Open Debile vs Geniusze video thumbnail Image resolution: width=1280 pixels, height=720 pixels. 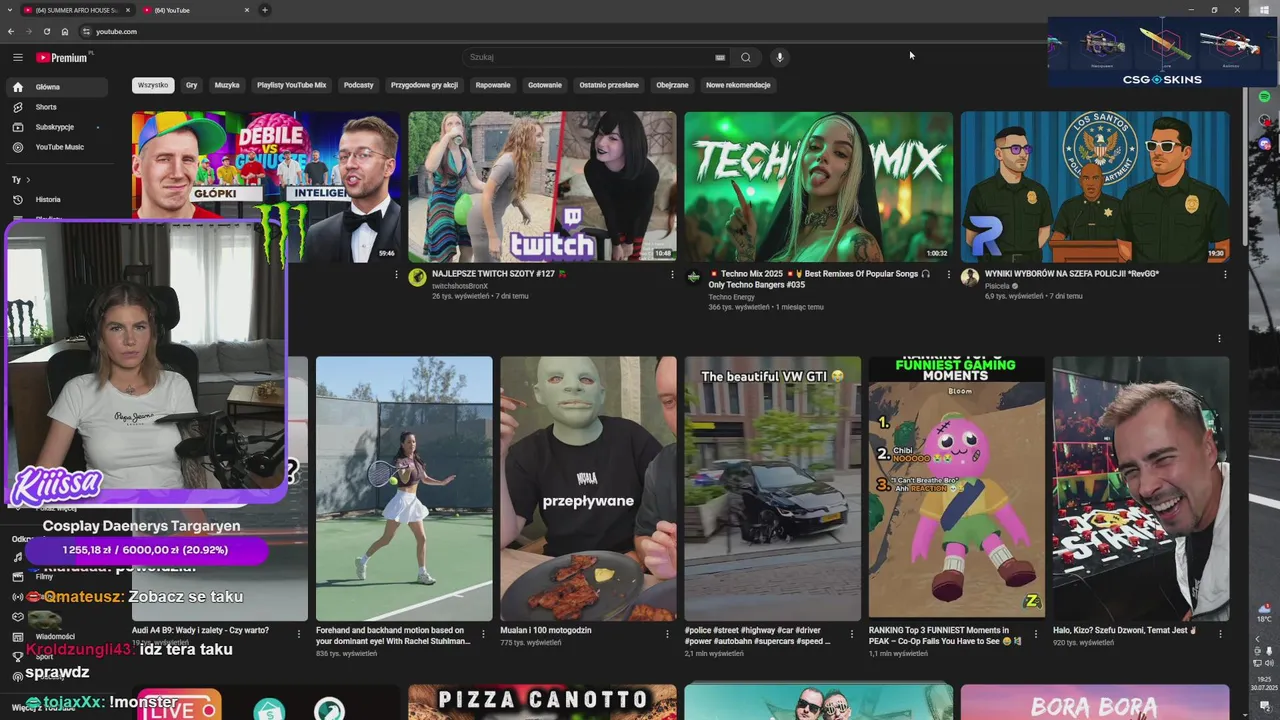tap(266, 187)
